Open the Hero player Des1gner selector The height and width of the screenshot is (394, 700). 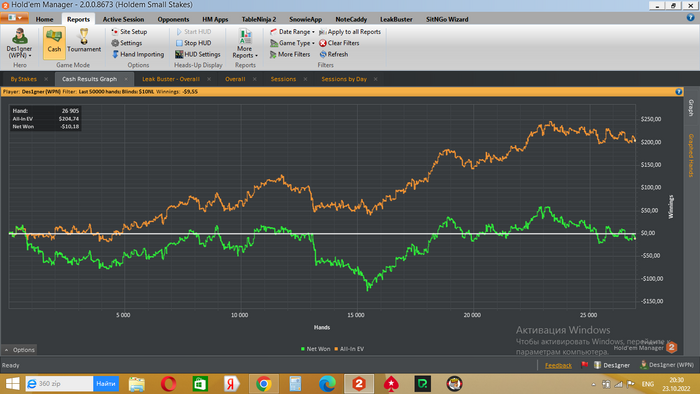[x=19, y=43]
